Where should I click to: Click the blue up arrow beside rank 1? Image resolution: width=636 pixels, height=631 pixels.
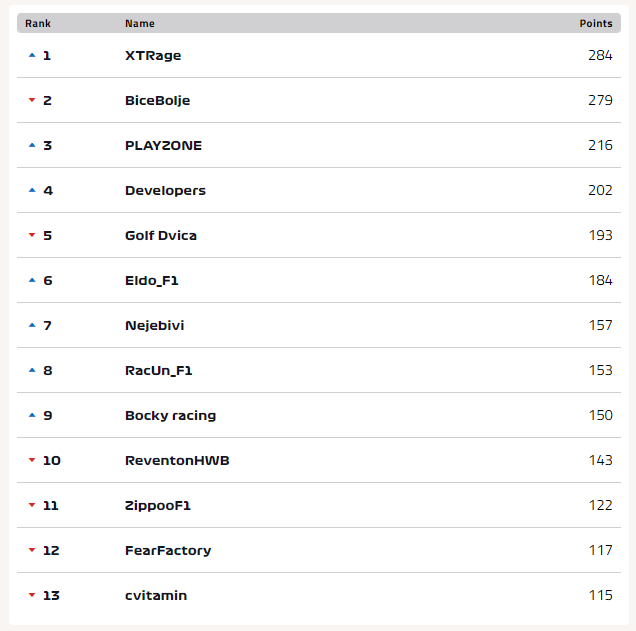pos(32,55)
